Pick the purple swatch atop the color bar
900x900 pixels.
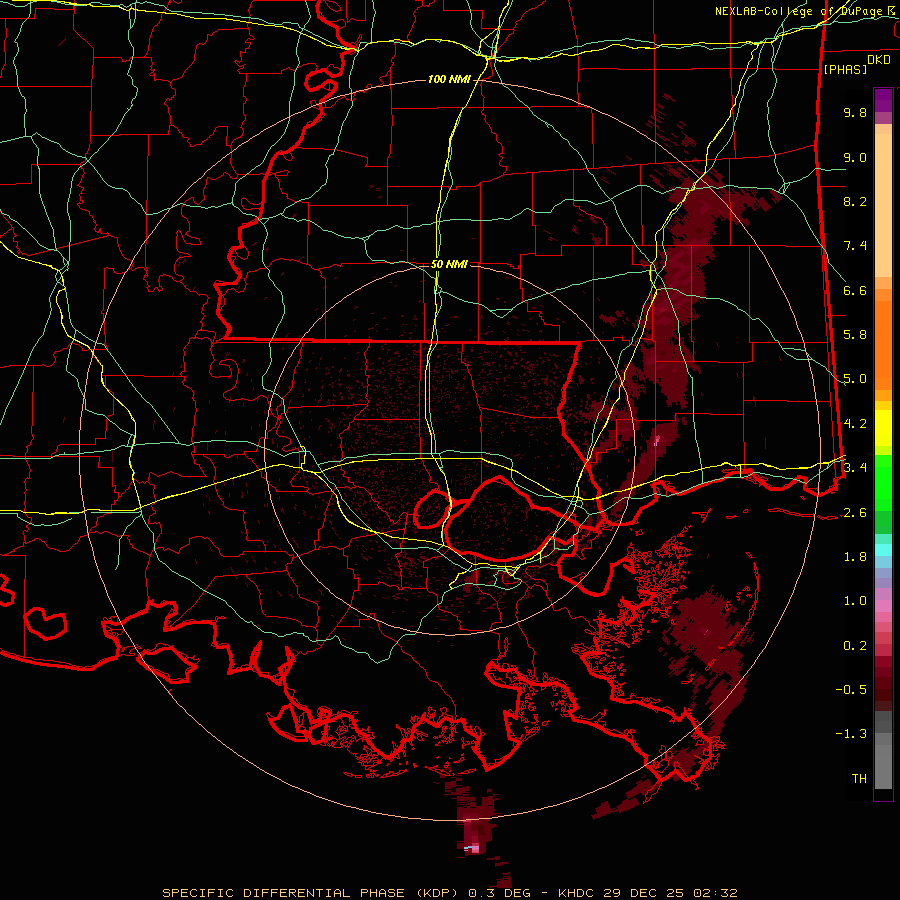[x=883, y=100]
